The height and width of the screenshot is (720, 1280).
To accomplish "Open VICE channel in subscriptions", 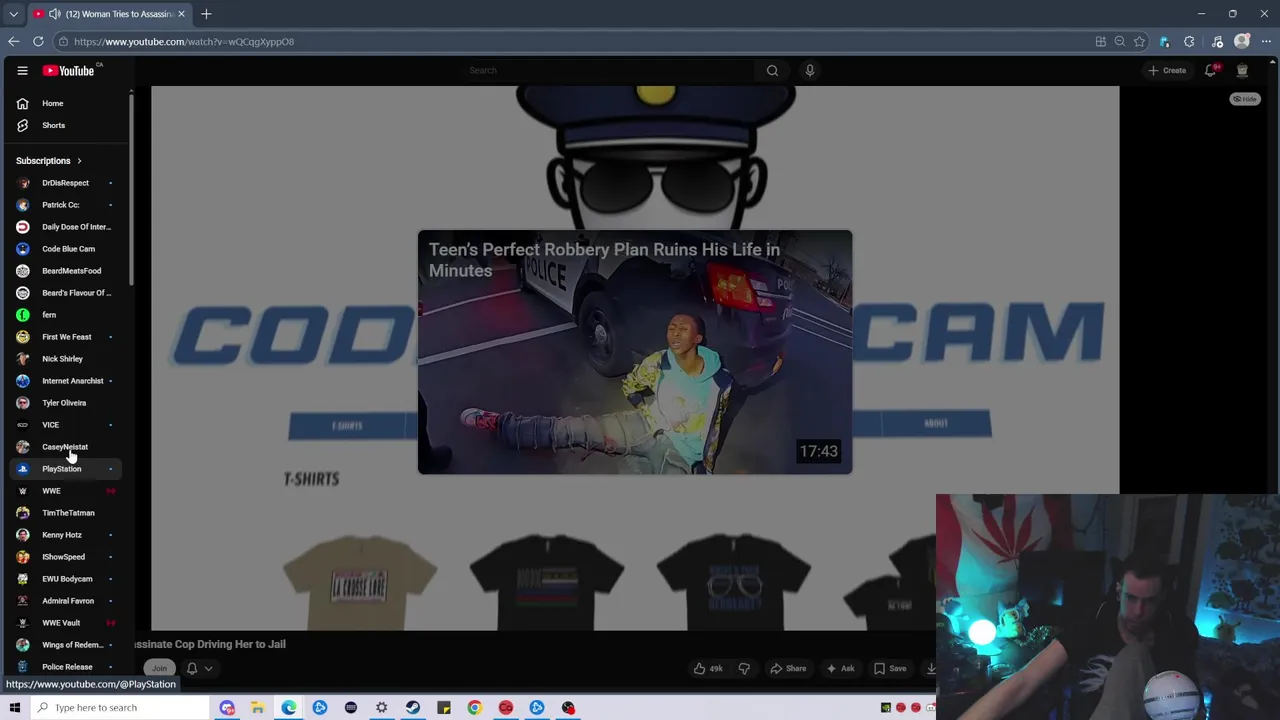I will pyautogui.click(x=66, y=425).
